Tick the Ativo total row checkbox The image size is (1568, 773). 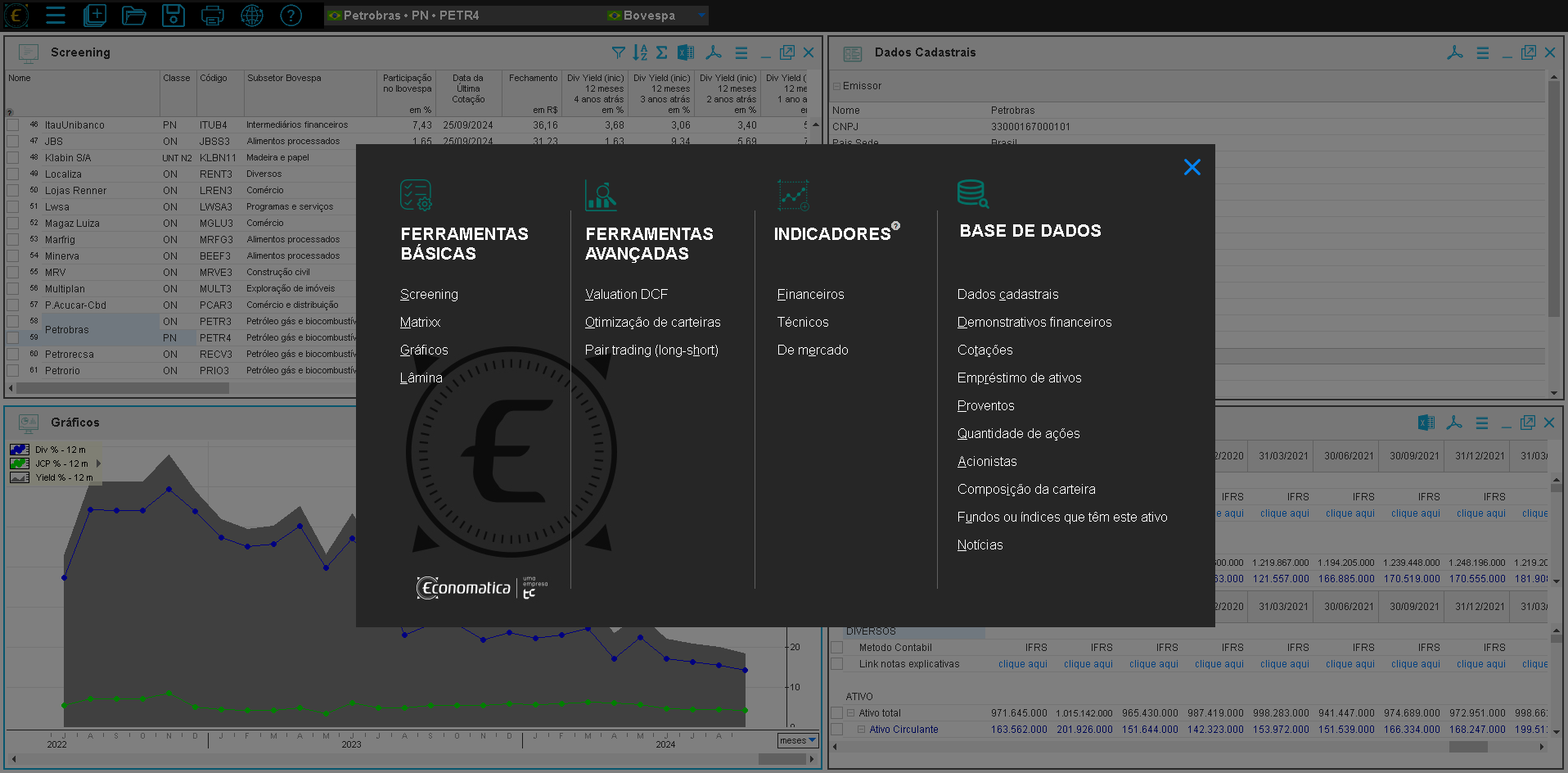[x=837, y=713]
